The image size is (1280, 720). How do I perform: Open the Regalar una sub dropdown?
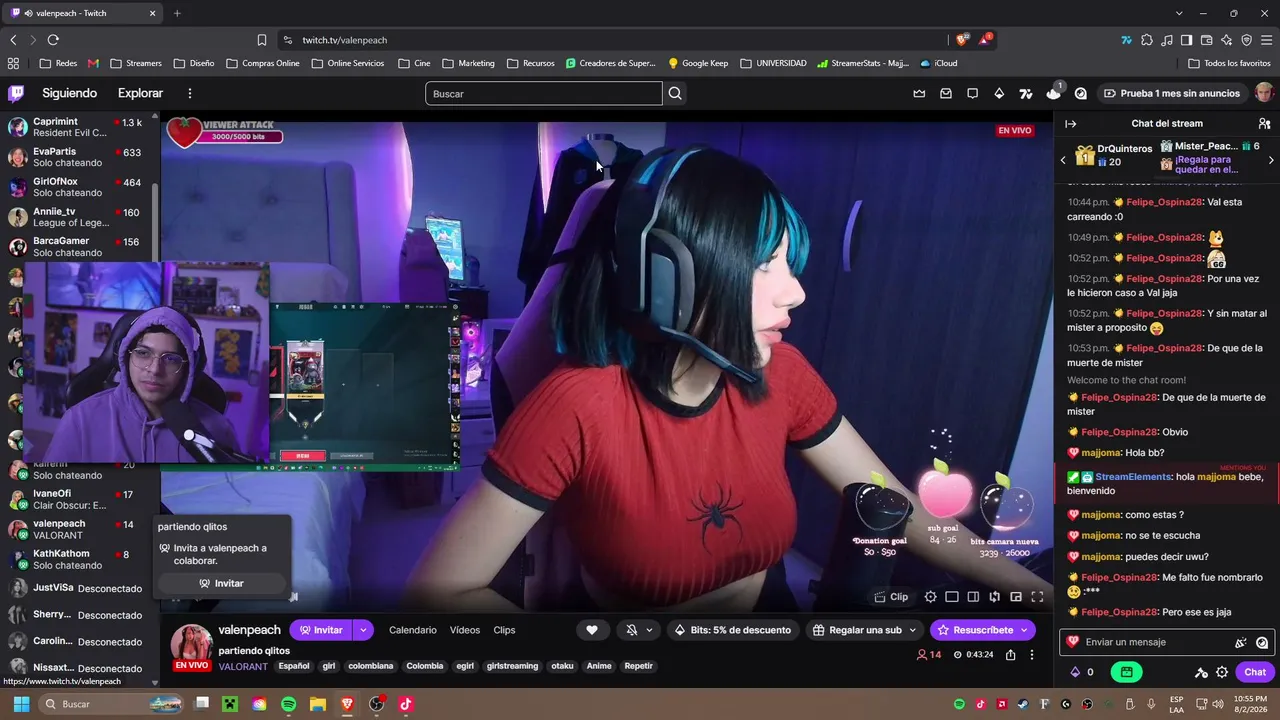[x=864, y=630]
